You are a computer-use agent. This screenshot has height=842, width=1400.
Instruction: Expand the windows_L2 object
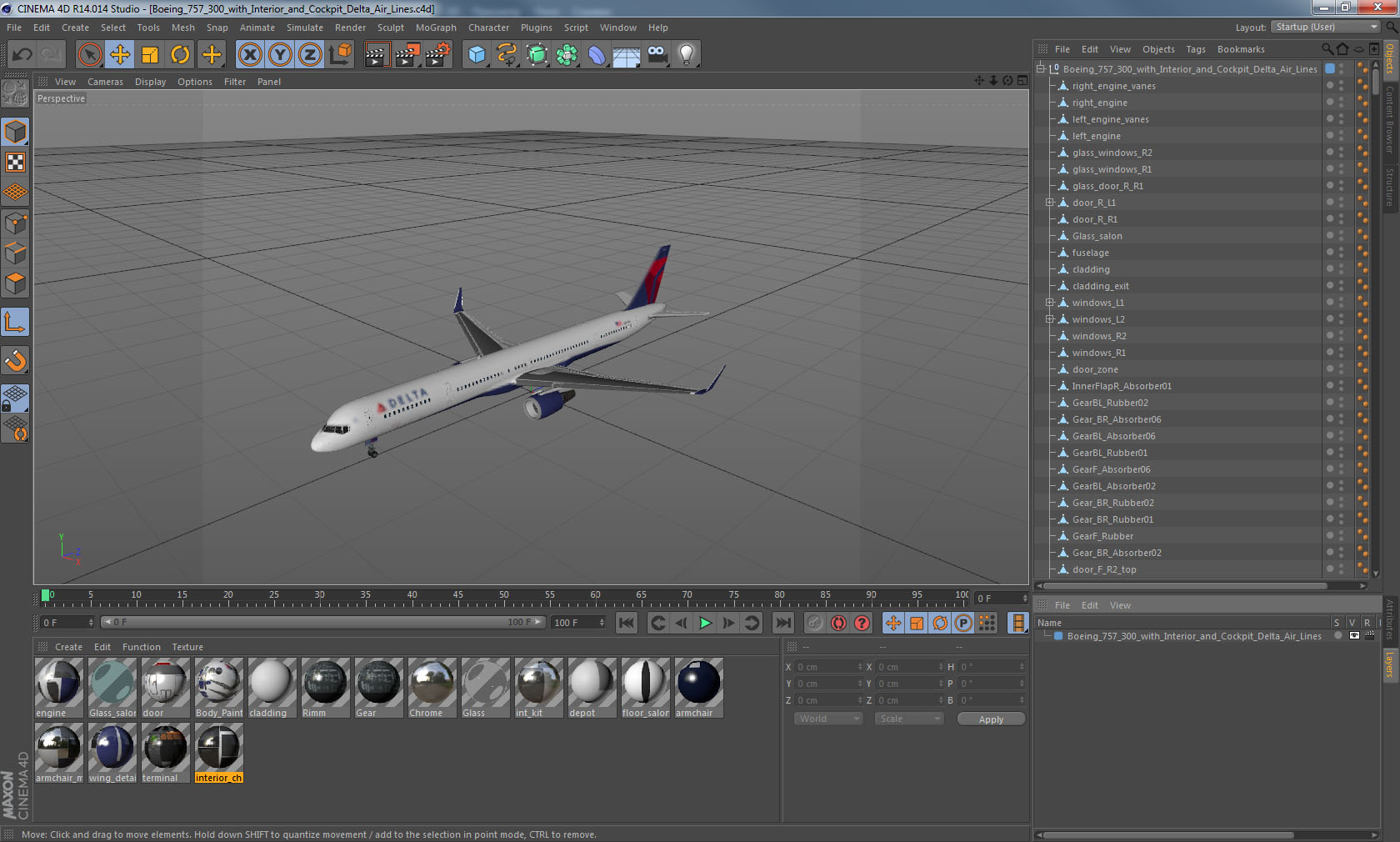[1050, 319]
